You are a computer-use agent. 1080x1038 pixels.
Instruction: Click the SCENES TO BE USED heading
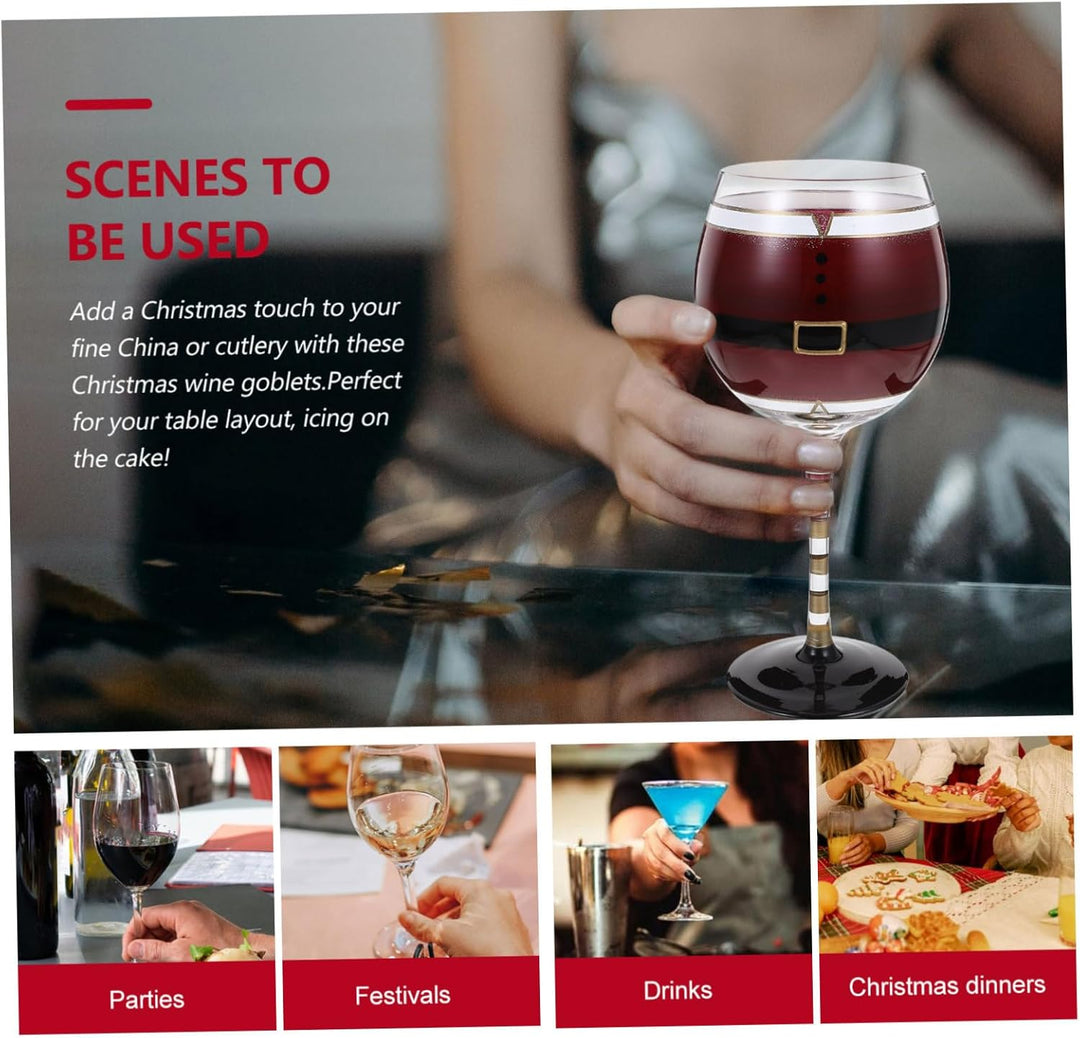tap(197, 209)
